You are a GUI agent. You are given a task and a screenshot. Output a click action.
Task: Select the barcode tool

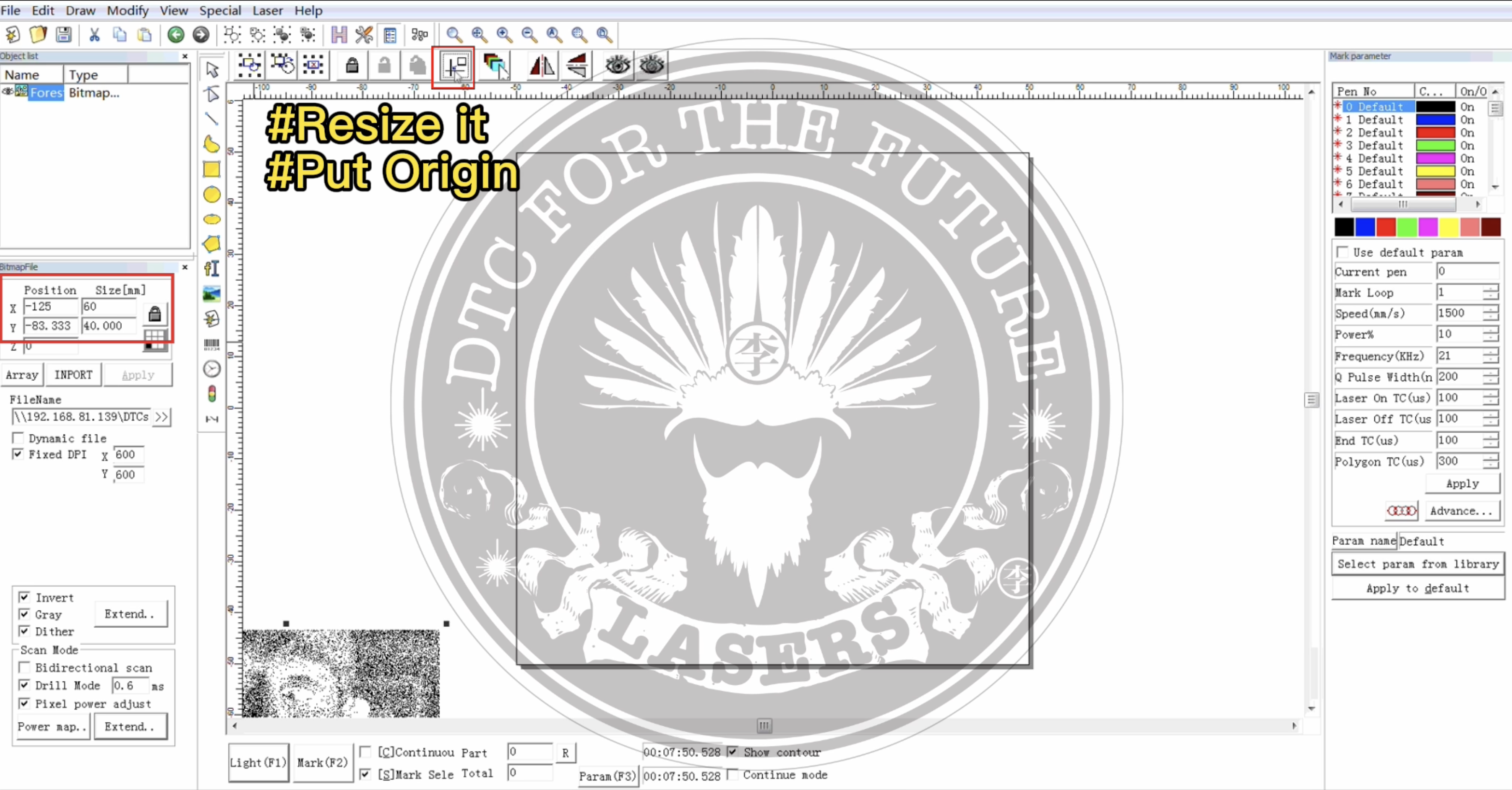coord(212,344)
